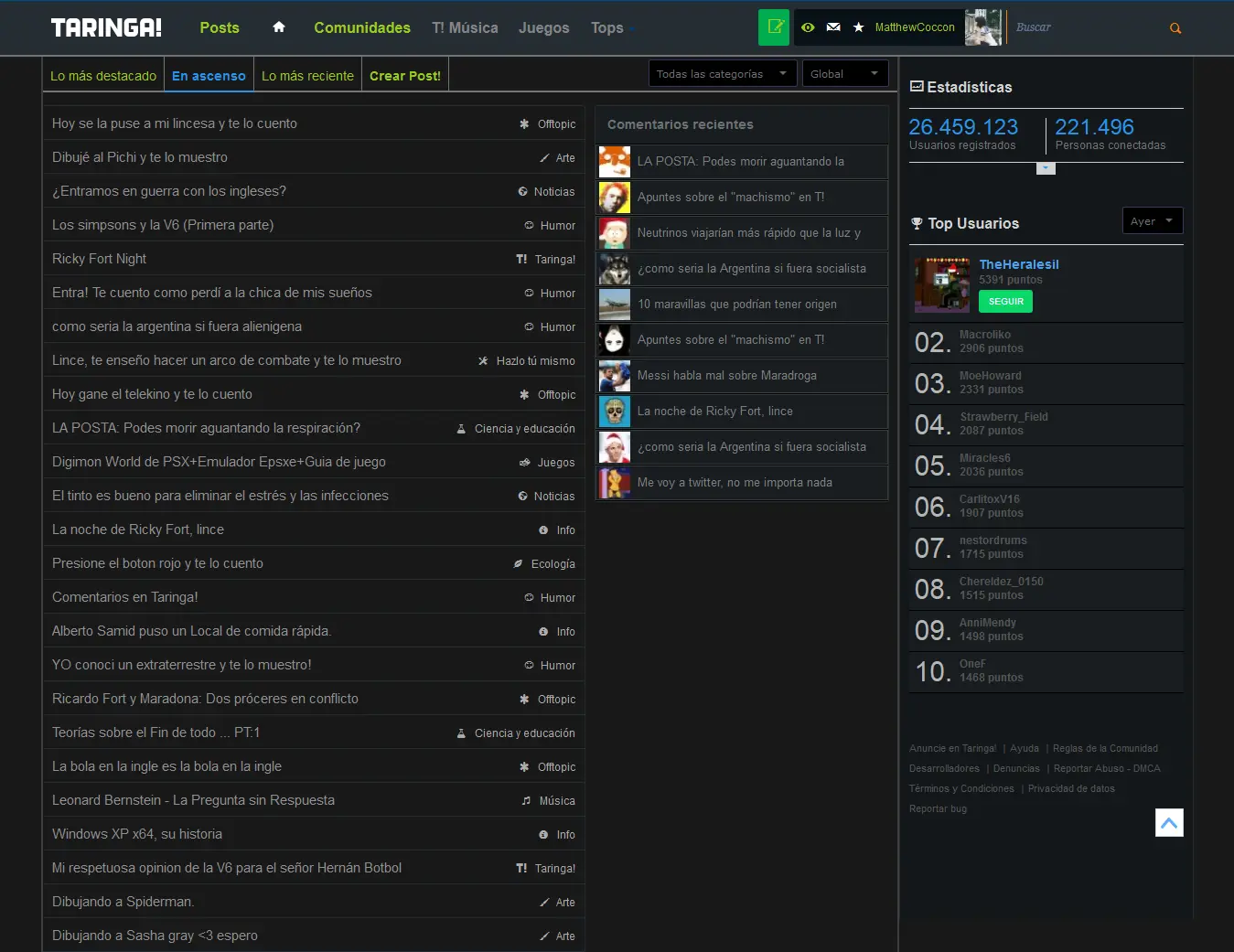Click Humor icon on simpsons post

[x=529, y=226]
